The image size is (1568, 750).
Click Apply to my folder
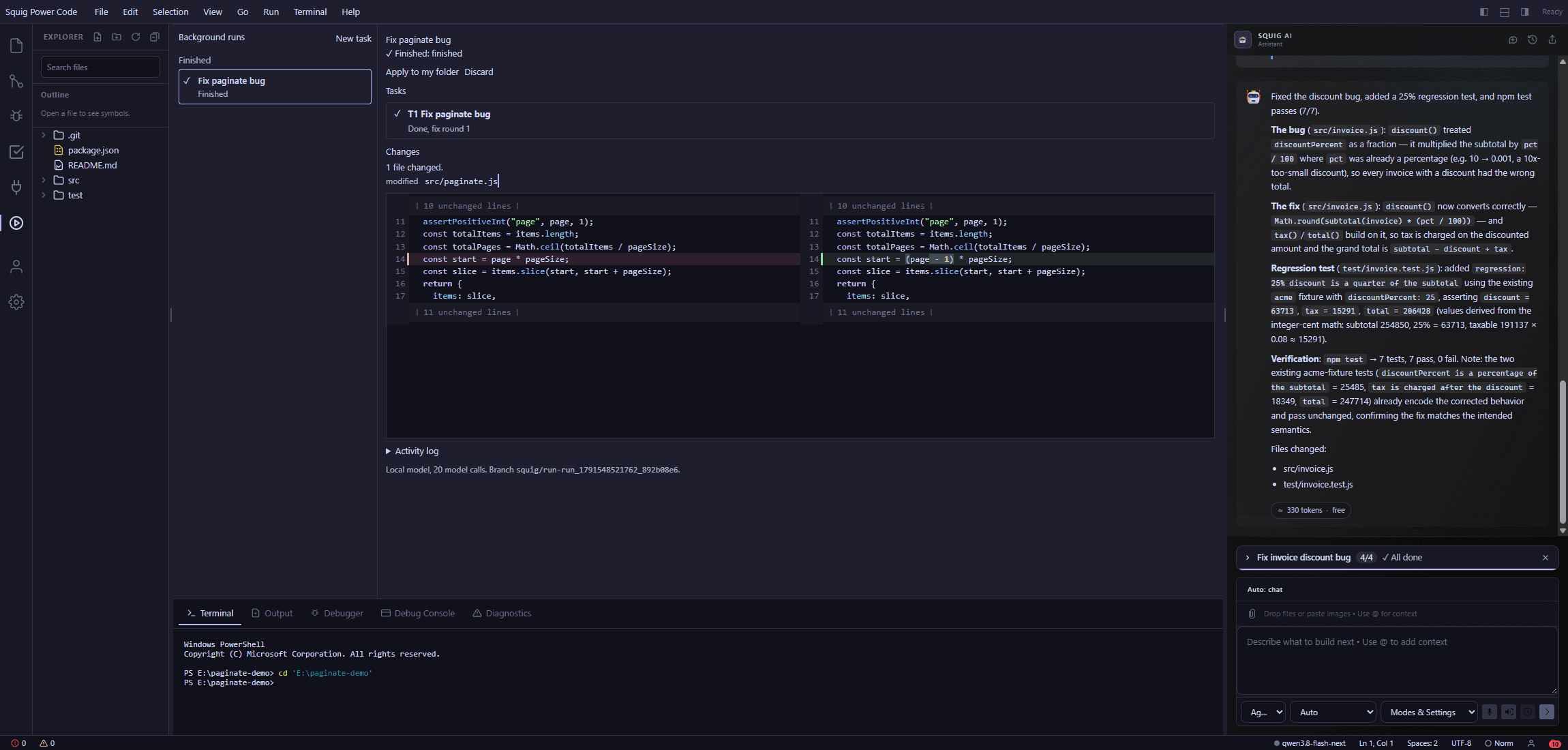422,72
